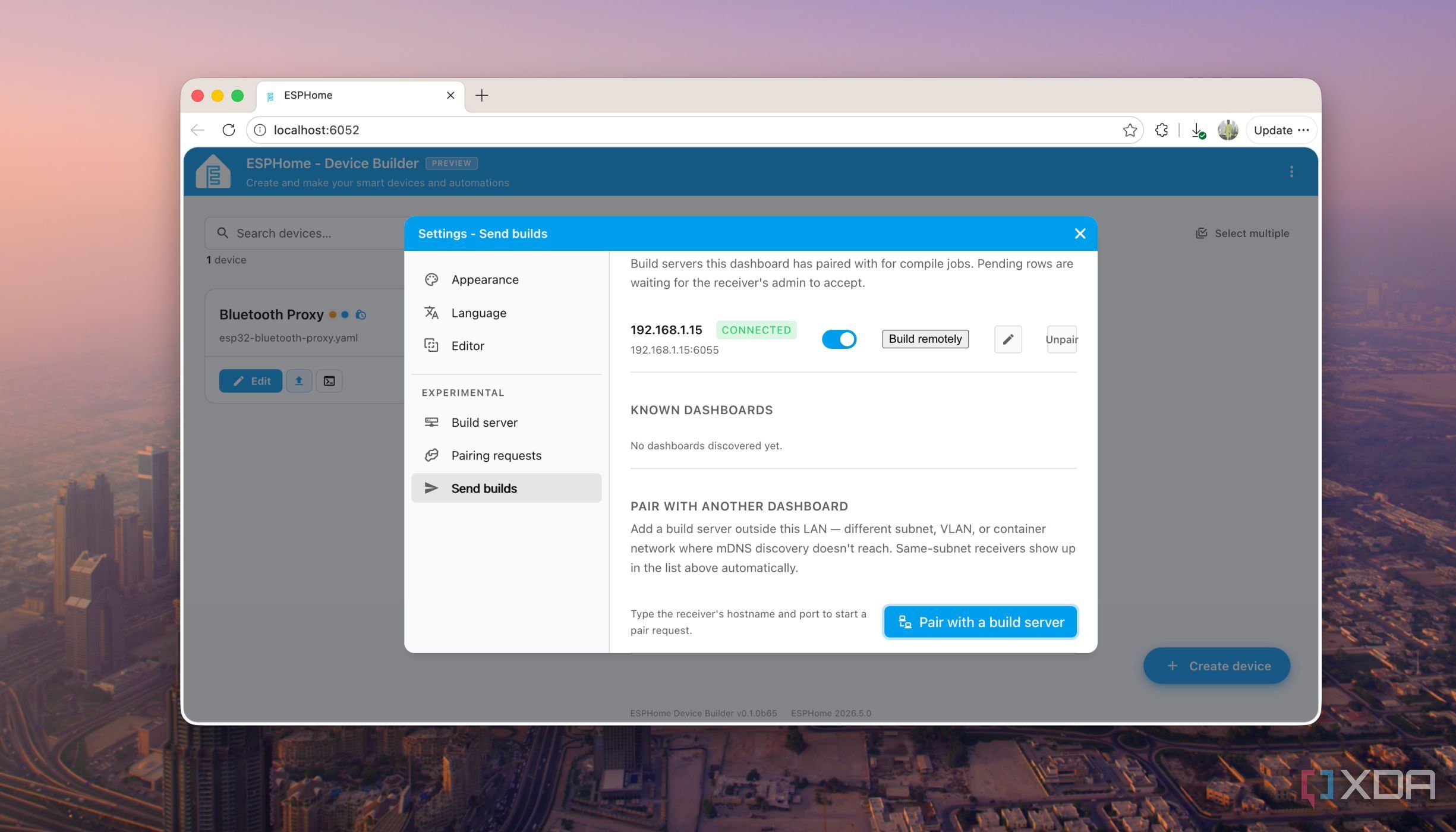Click the localhost:6052 address bar
The width and height of the screenshot is (1456, 832).
695,130
